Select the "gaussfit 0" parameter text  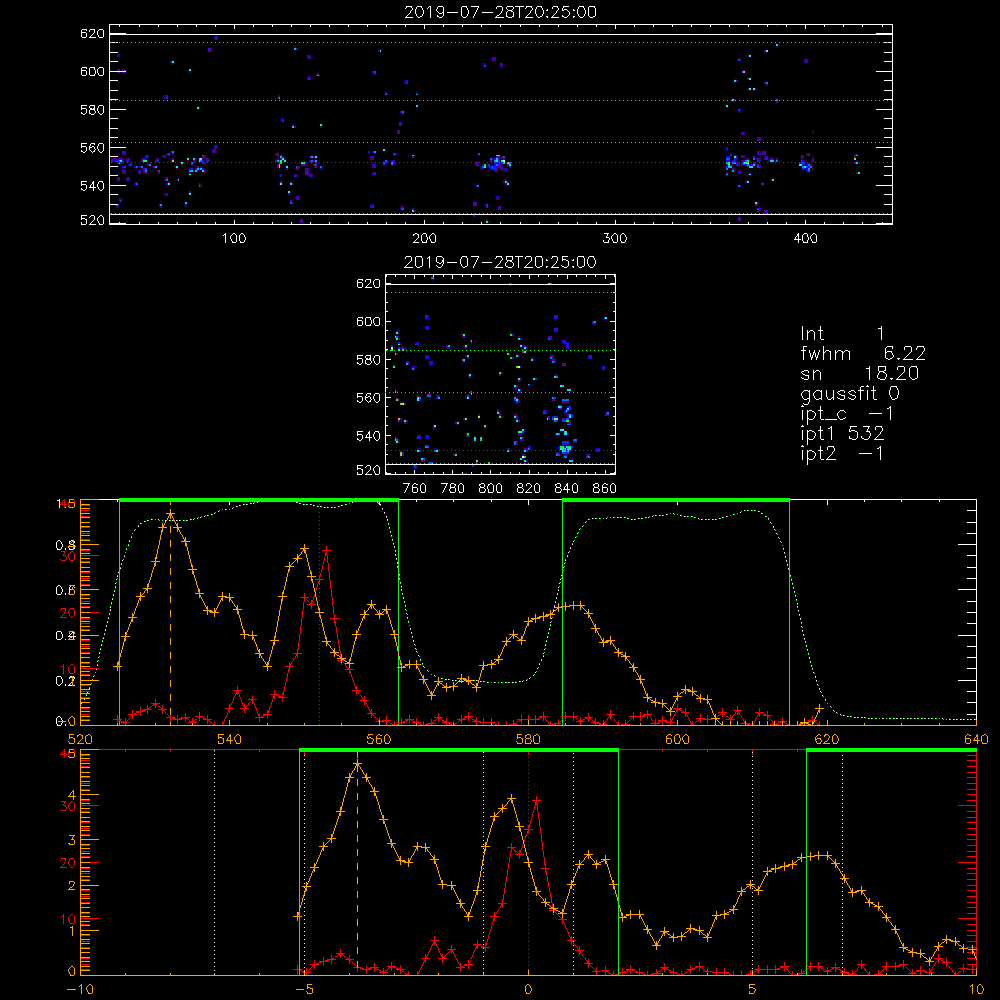tap(849, 394)
